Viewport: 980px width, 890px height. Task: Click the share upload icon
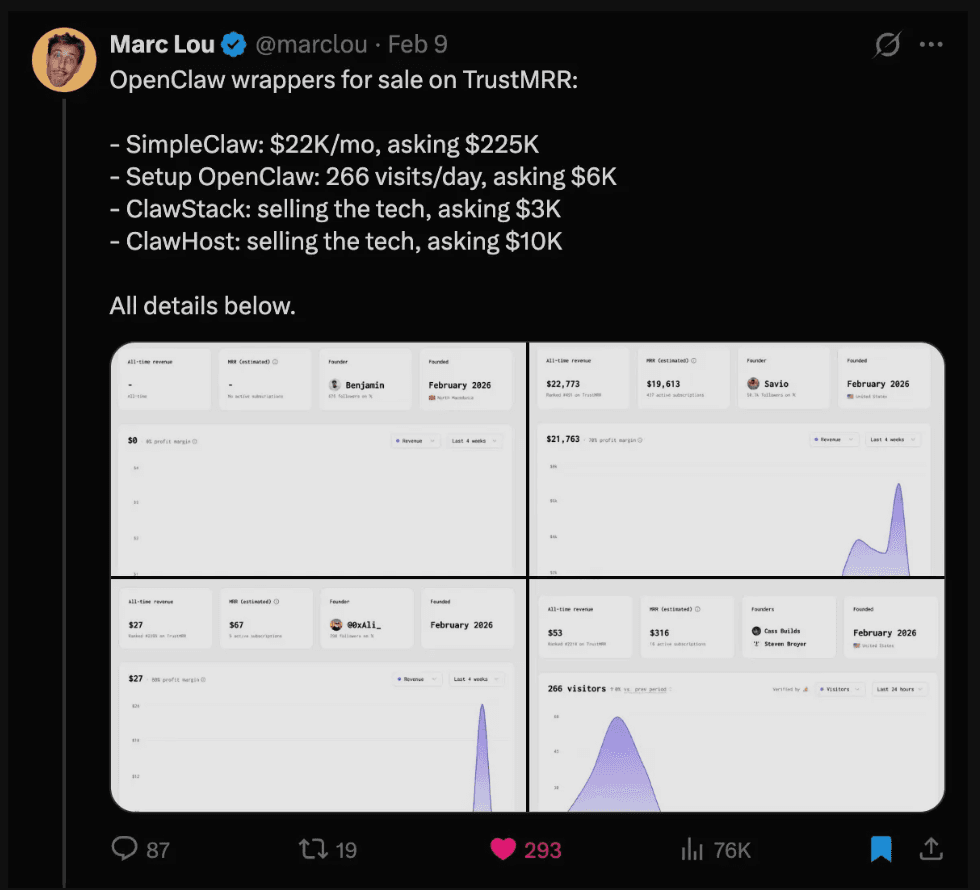pyautogui.click(x=931, y=848)
